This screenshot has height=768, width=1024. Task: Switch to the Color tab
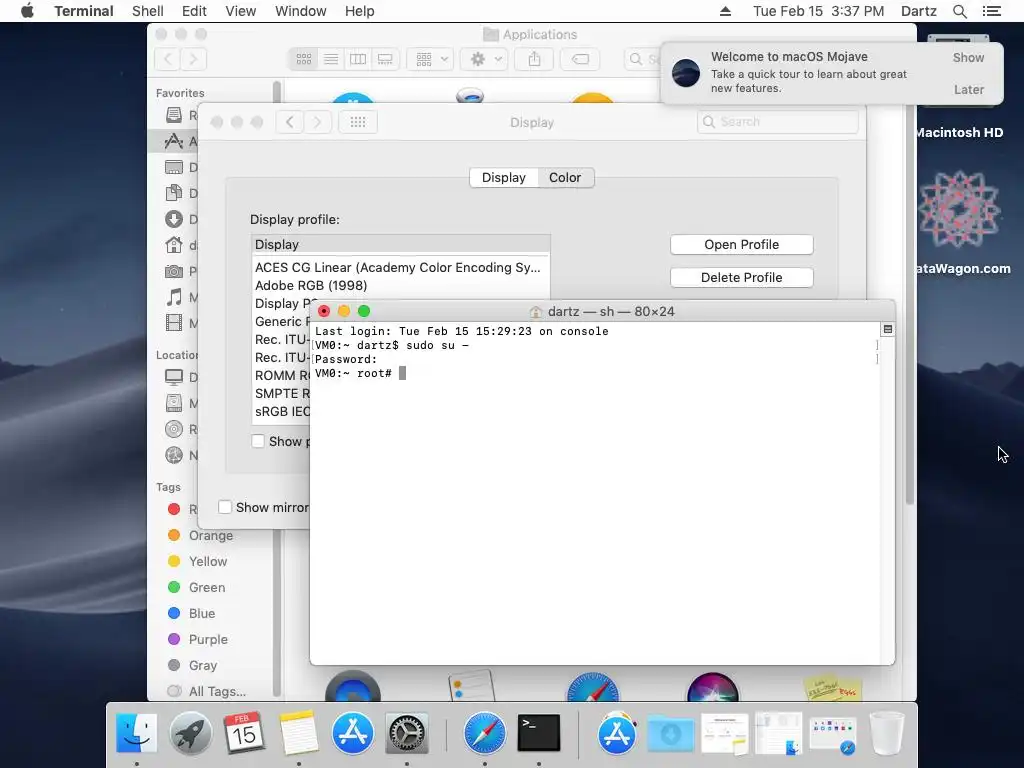565,178
